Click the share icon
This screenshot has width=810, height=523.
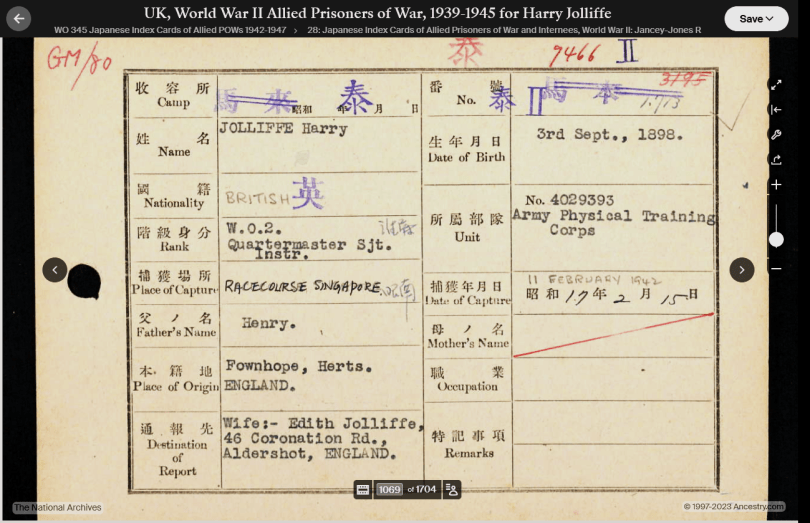coord(776,160)
